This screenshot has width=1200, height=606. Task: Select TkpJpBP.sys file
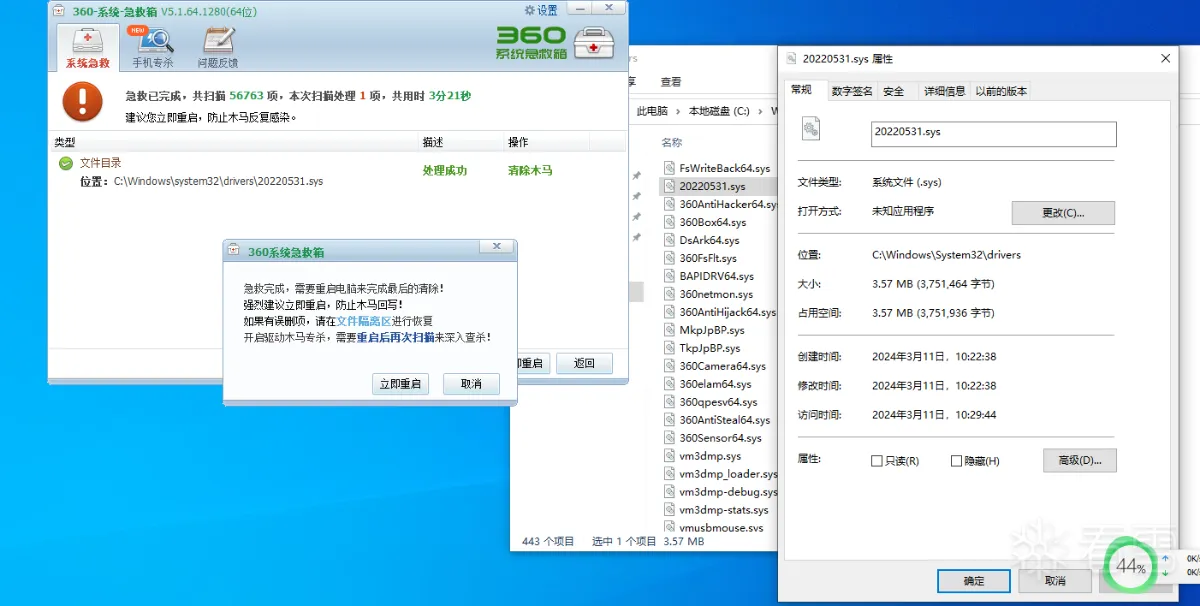point(702,348)
